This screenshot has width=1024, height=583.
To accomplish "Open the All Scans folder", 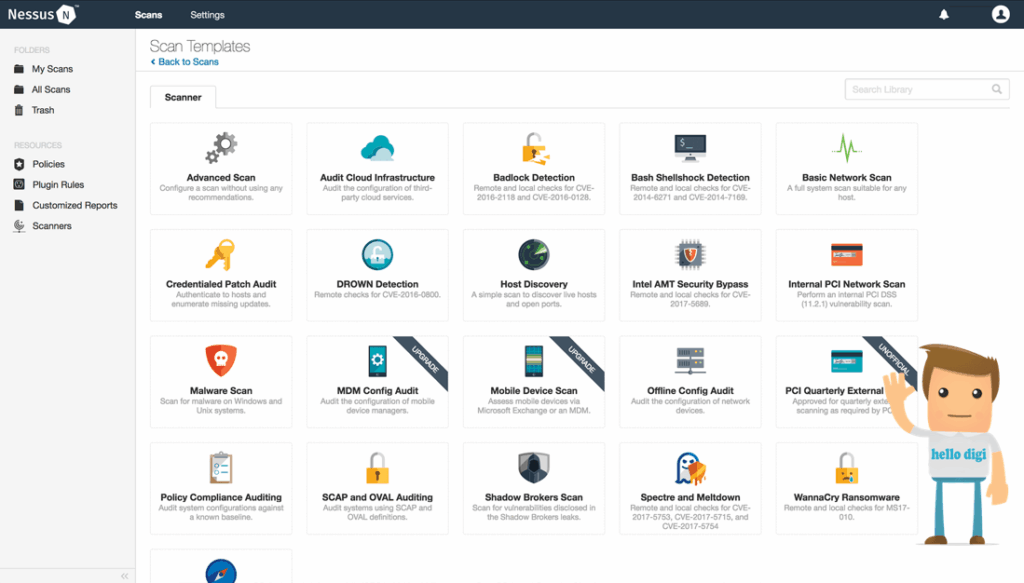I will tap(51, 89).
